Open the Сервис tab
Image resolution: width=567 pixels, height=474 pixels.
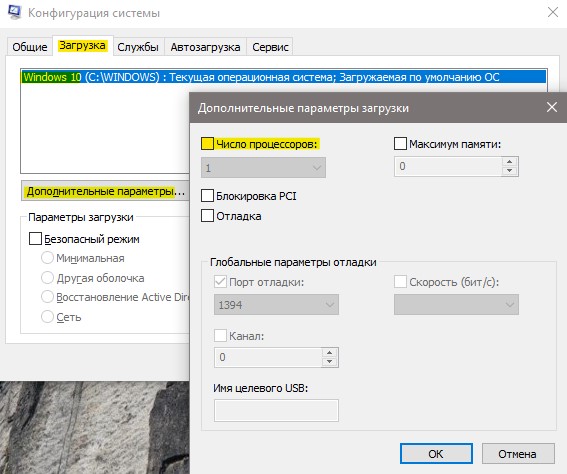[270, 47]
